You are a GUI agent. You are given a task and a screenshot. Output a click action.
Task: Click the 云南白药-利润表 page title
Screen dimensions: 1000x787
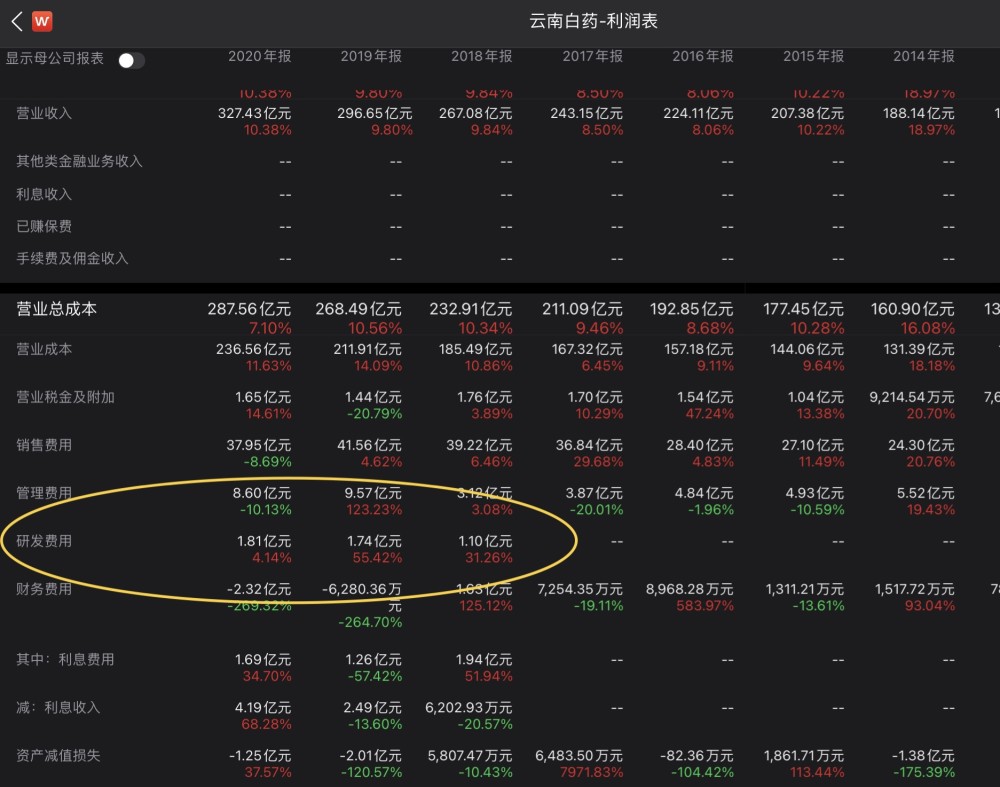pyautogui.click(x=594, y=21)
